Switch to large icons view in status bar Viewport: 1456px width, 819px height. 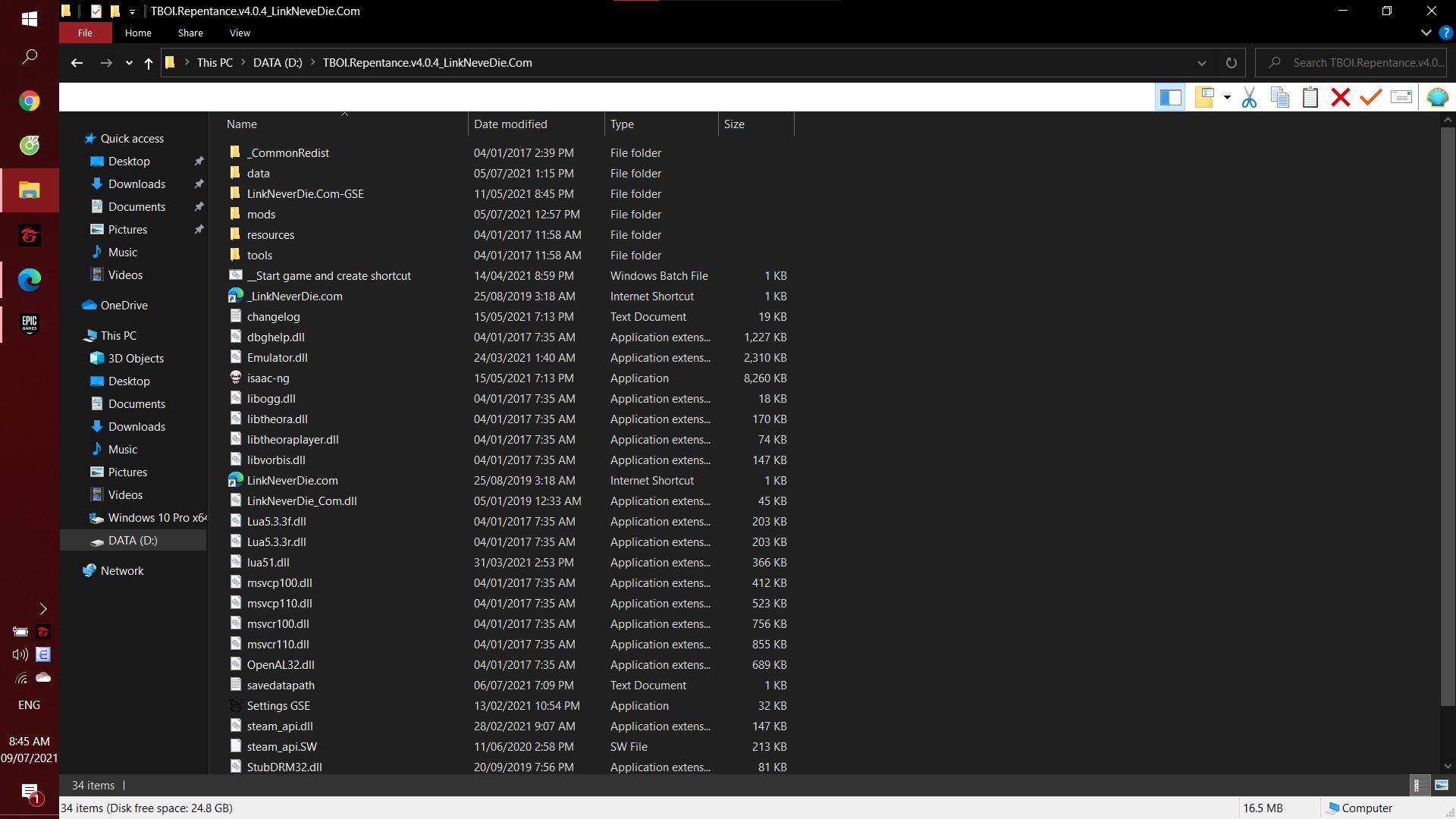coord(1442,786)
